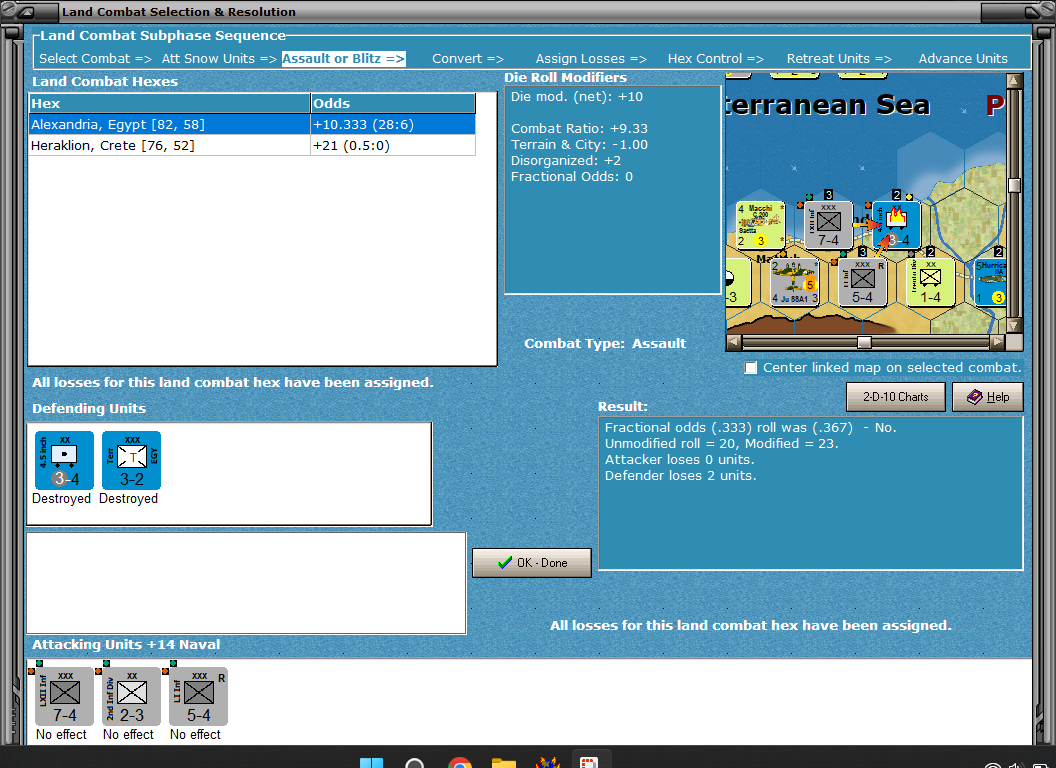Click the Macchi C.200 Saetta counter on map
The width and height of the screenshot is (1056, 768).
pos(760,225)
